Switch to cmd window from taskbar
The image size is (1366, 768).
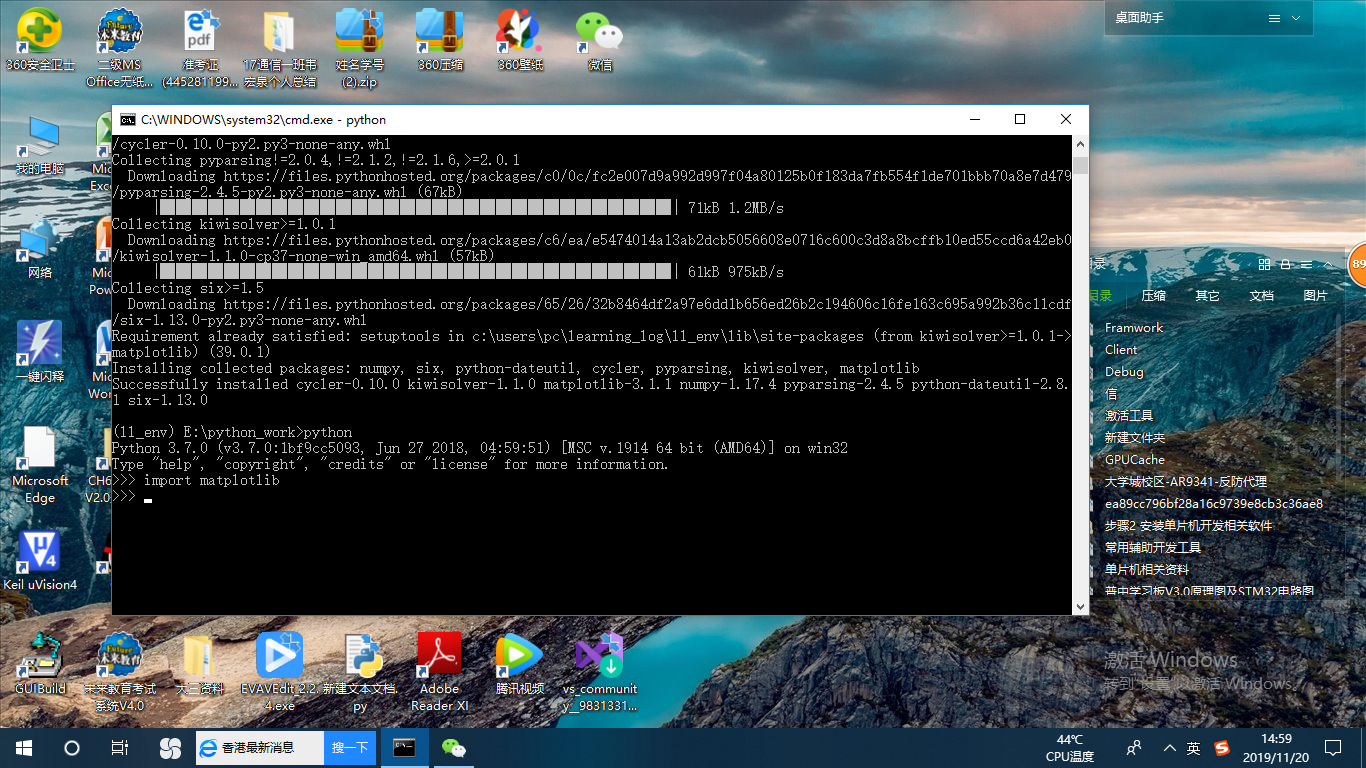pos(405,748)
